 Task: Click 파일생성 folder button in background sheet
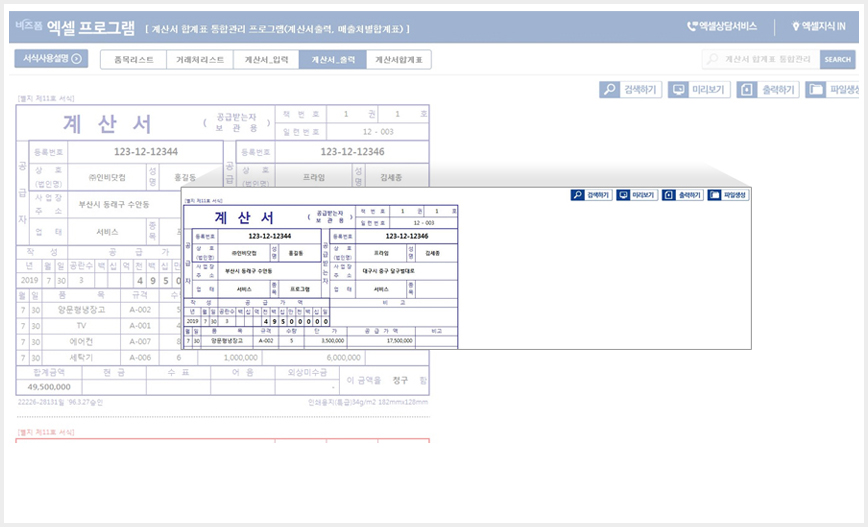point(832,90)
